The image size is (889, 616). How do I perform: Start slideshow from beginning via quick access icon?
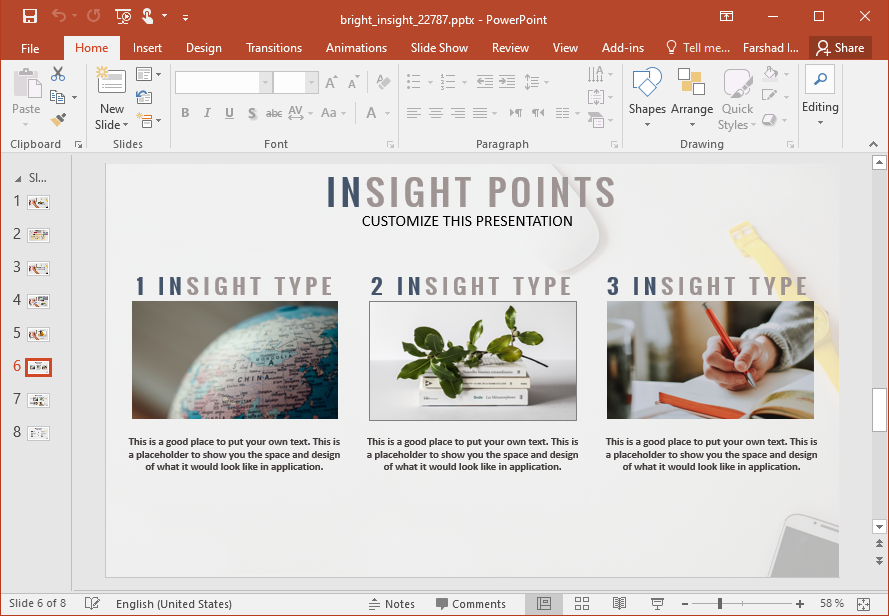click(x=123, y=16)
